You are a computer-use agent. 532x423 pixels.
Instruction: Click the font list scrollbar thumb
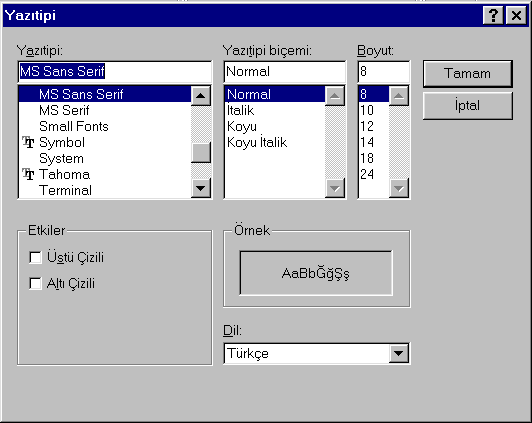point(201,153)
